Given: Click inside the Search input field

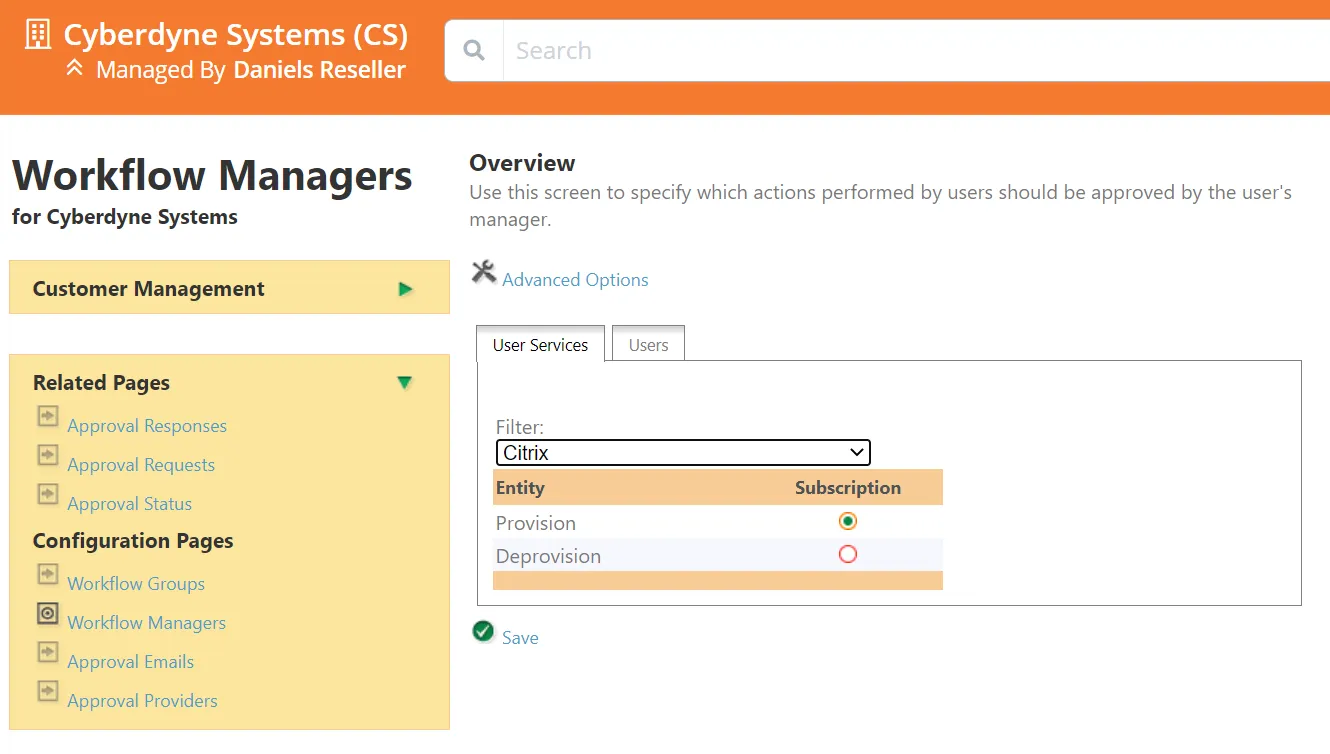Looking at the screenshot, I should tap(900, 51).
